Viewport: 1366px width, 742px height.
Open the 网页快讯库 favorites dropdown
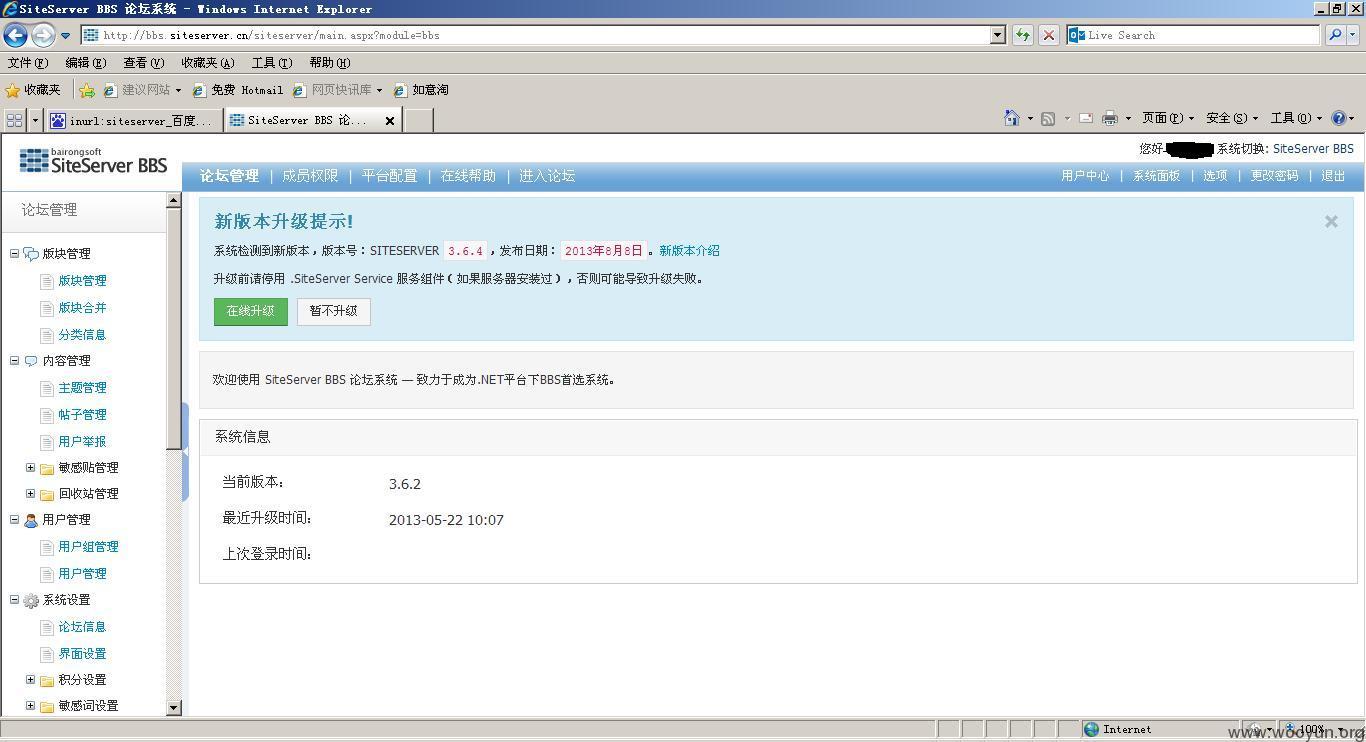(x=337, y=90)
